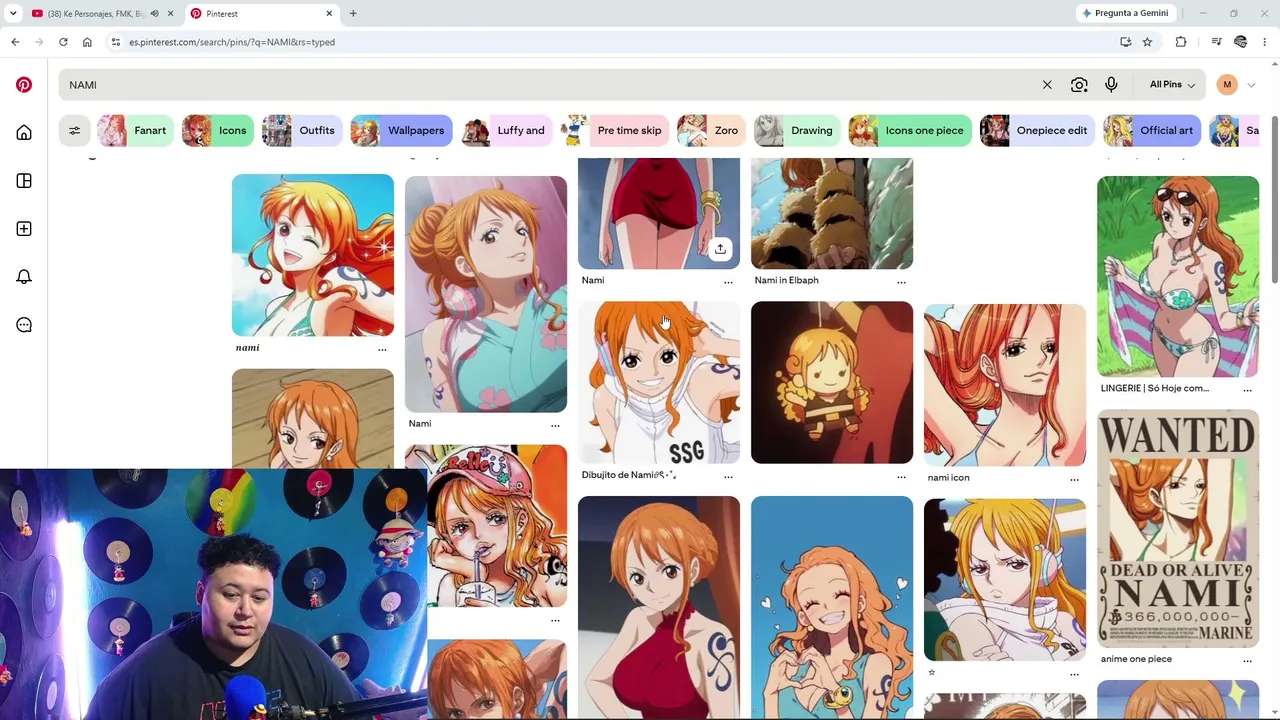Viewport: 1280px width, 720px height.
Task: Toggle the Drawing filter chip
Action: point(797,131)
